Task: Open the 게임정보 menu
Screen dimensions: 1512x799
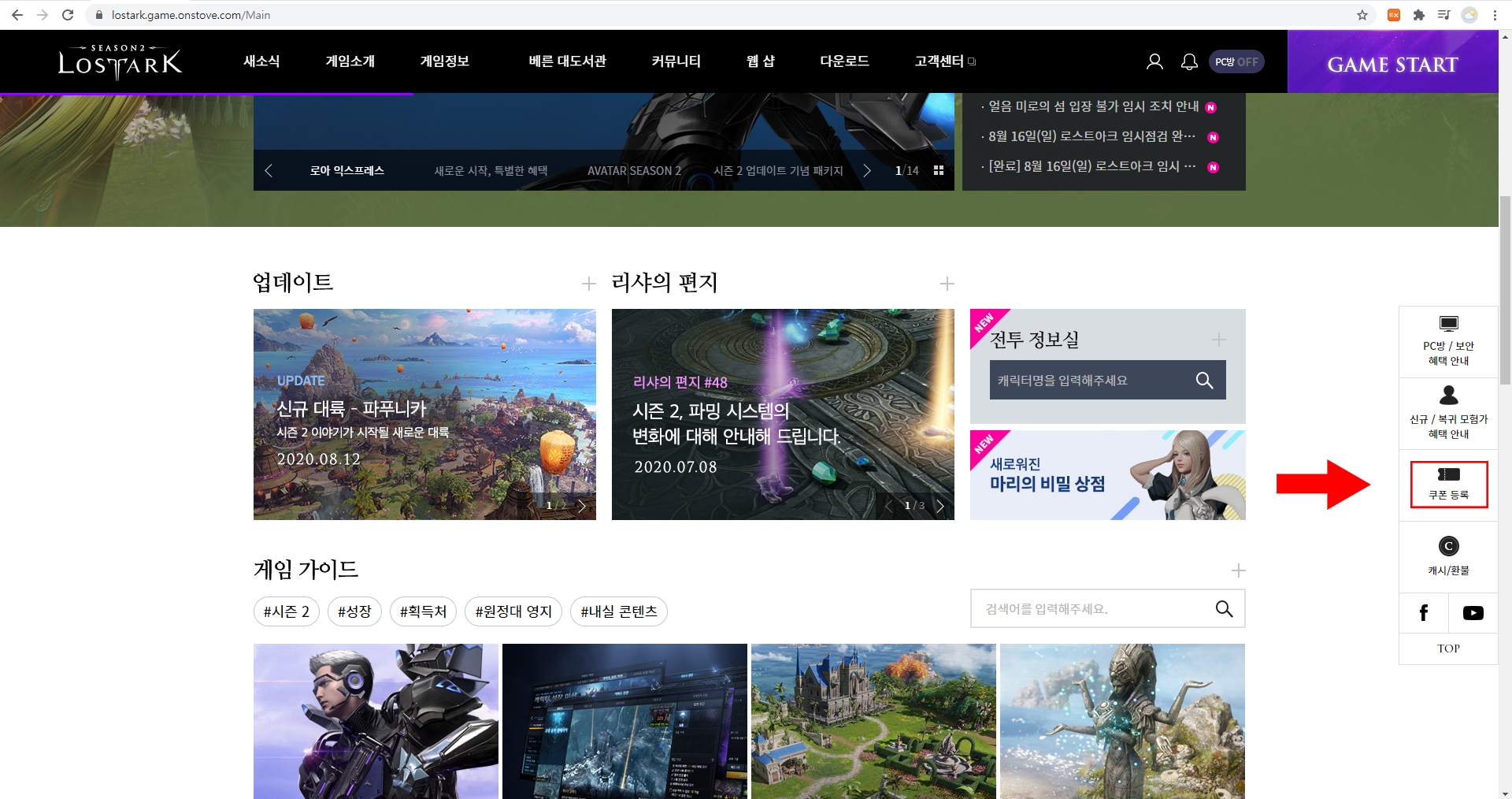Action: tap(445, 61)
